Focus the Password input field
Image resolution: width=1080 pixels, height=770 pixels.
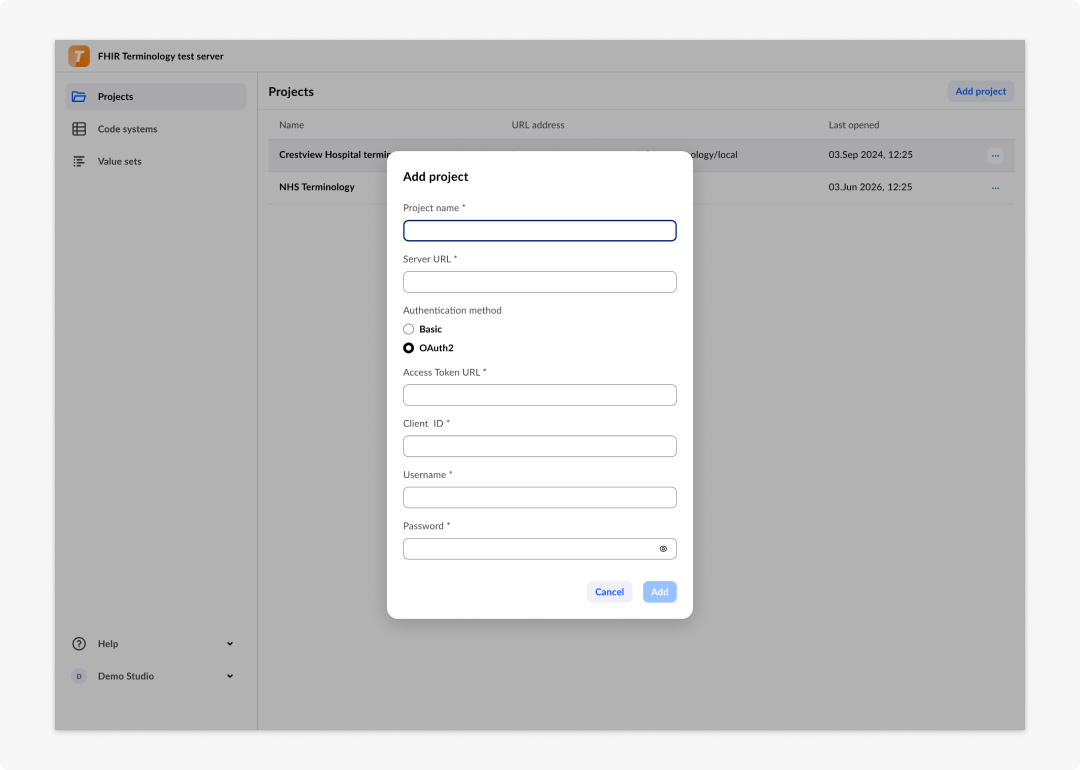point(540,549)
